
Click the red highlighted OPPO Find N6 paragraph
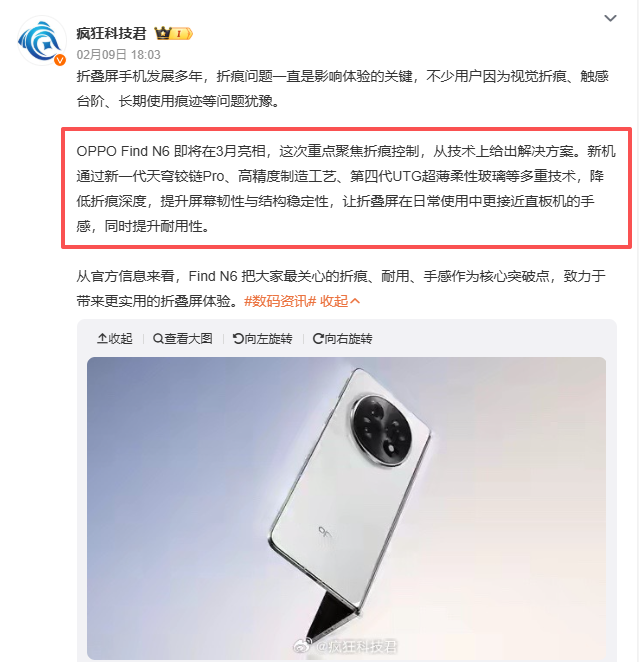346,188
